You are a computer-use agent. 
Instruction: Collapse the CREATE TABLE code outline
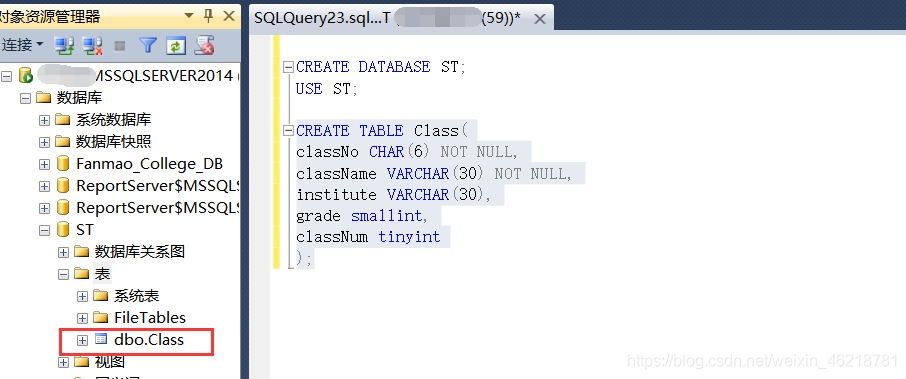pyautogui.click(x=288, y=131)
